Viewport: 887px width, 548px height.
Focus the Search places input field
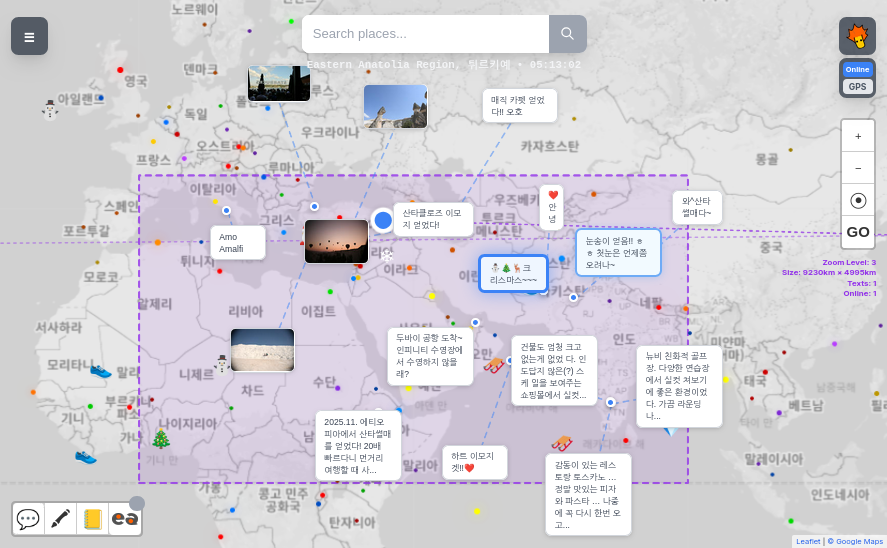coord(425,34)
